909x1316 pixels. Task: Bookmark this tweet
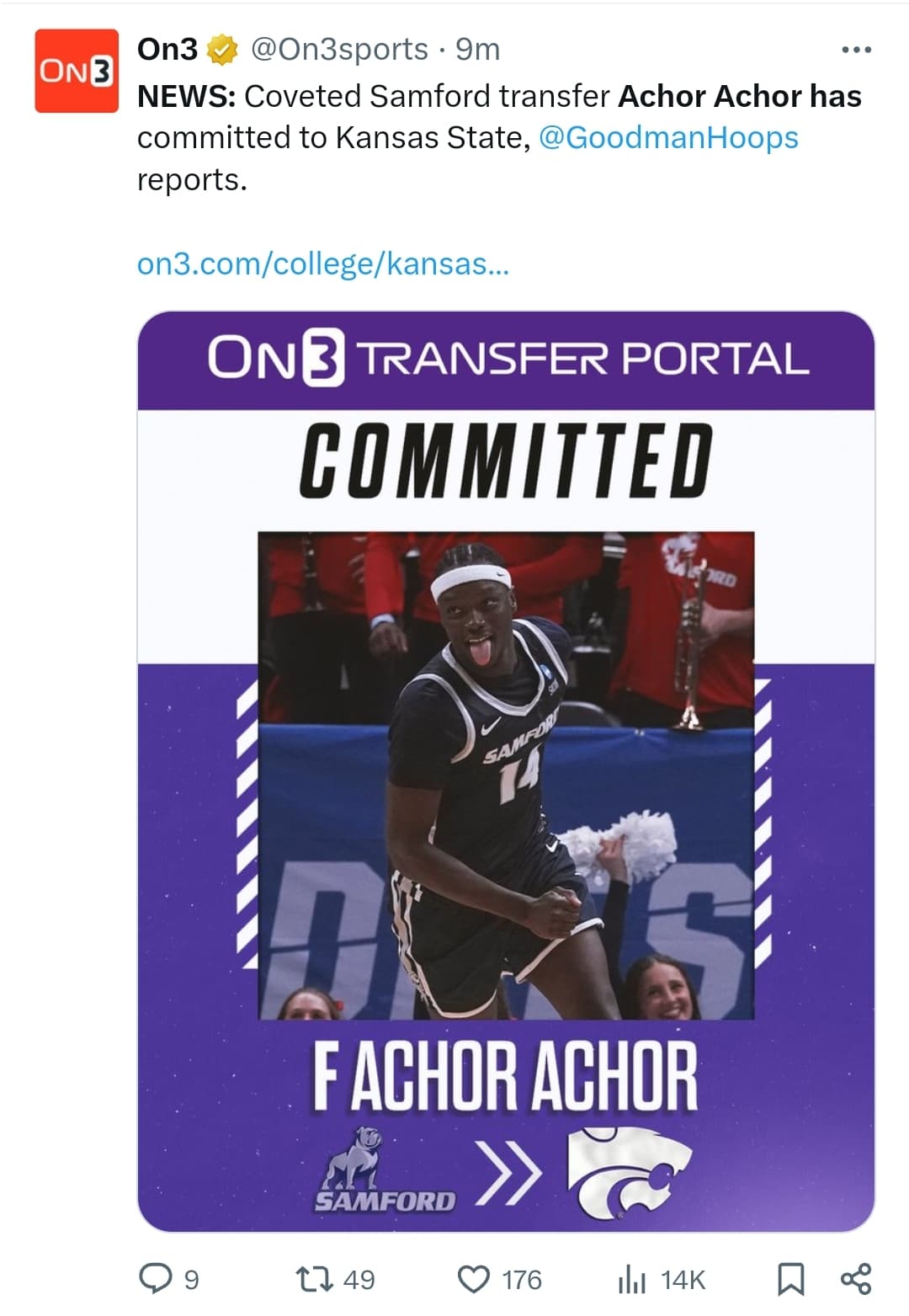pos(789,1279)
